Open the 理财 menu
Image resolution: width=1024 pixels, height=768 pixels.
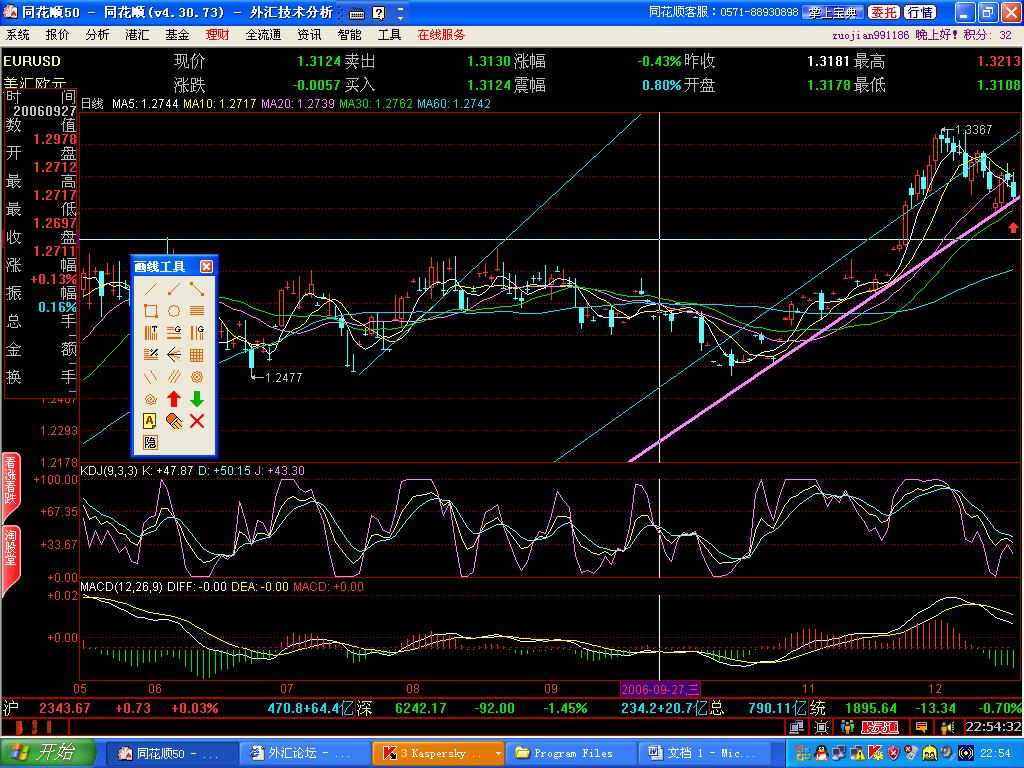[x=217, y=35]
